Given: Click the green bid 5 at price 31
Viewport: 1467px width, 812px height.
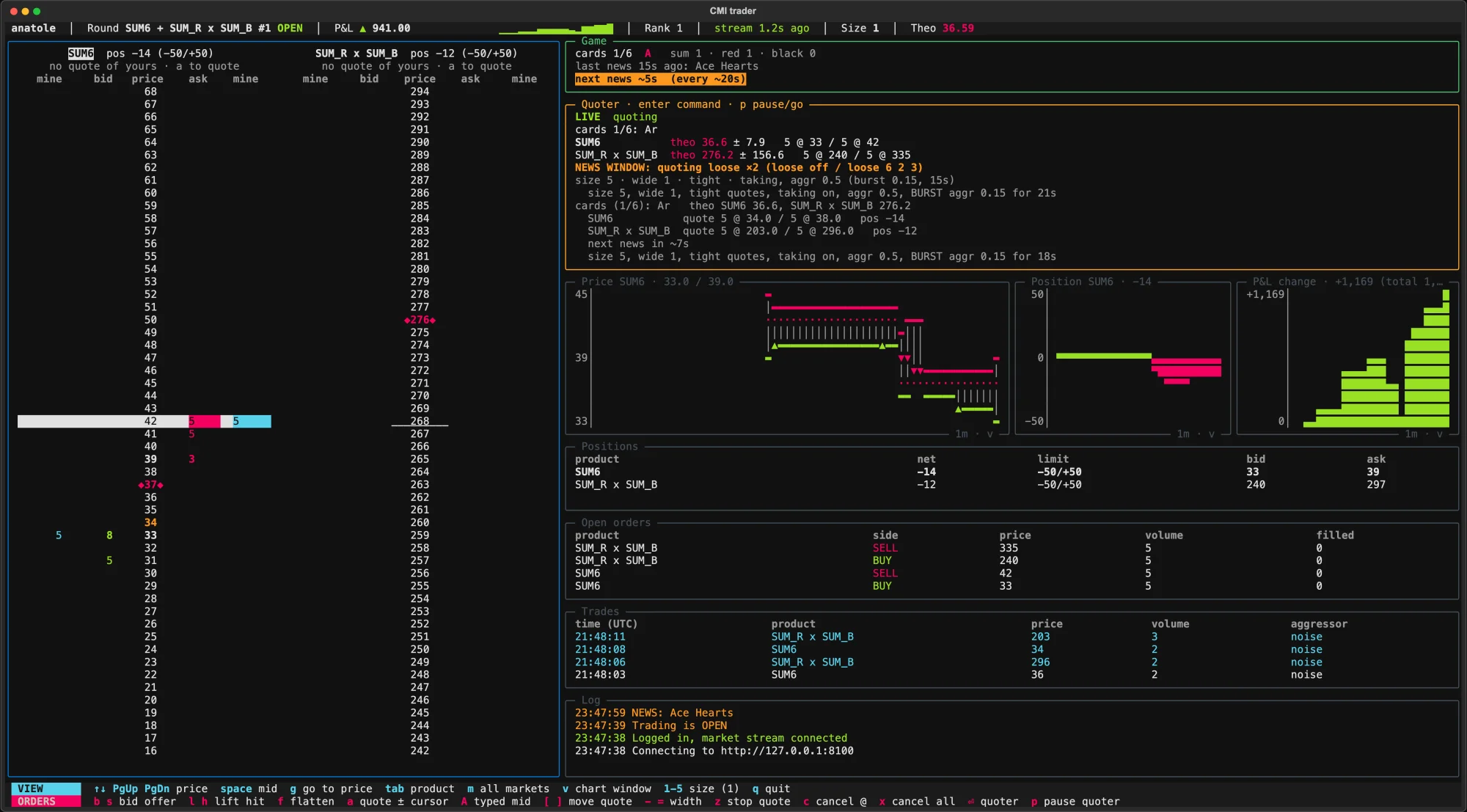Looking at the screenshot, I should pos(109,560).
